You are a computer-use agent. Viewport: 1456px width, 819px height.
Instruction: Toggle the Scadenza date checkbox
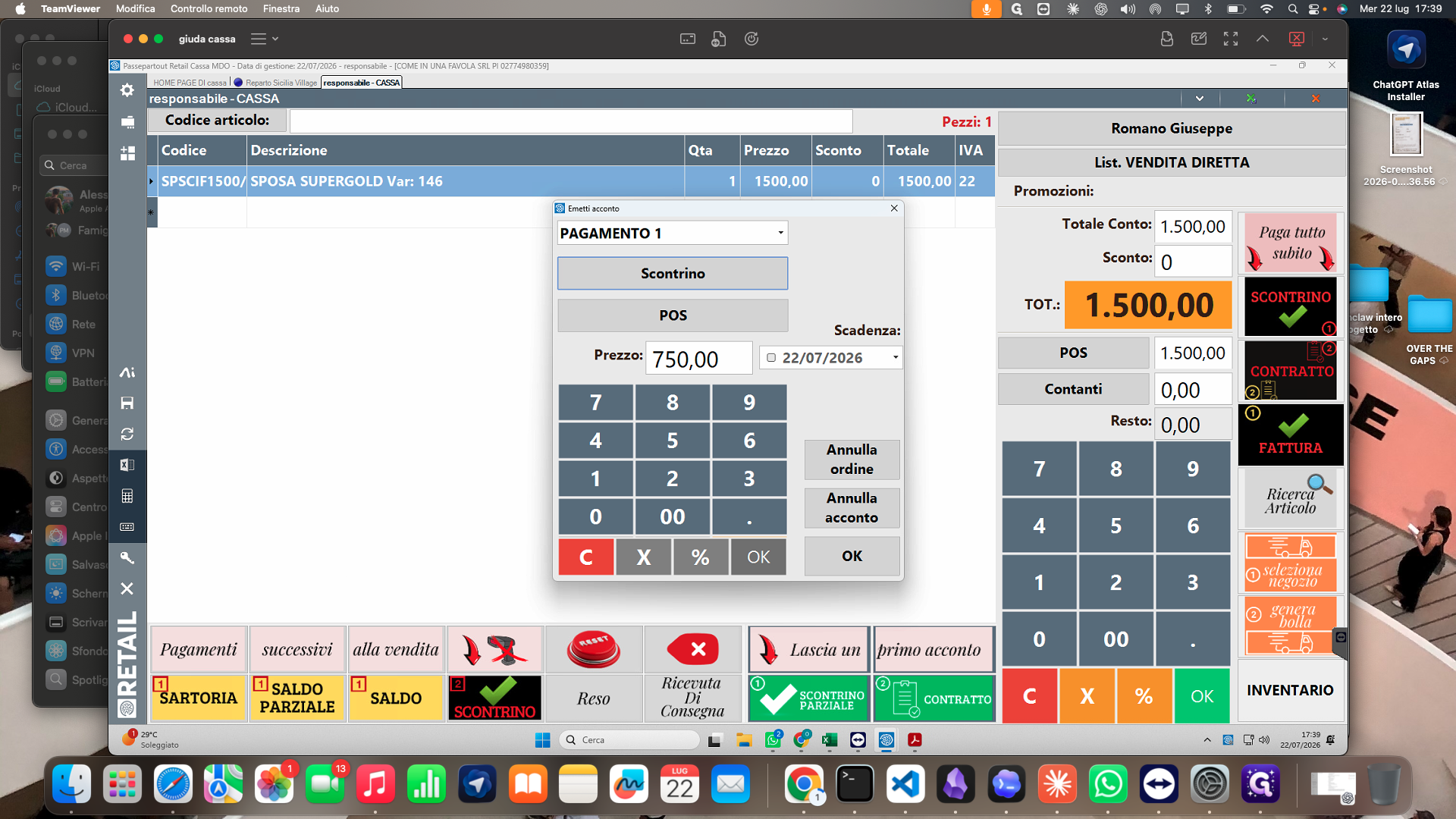click(x=771, y=357)
